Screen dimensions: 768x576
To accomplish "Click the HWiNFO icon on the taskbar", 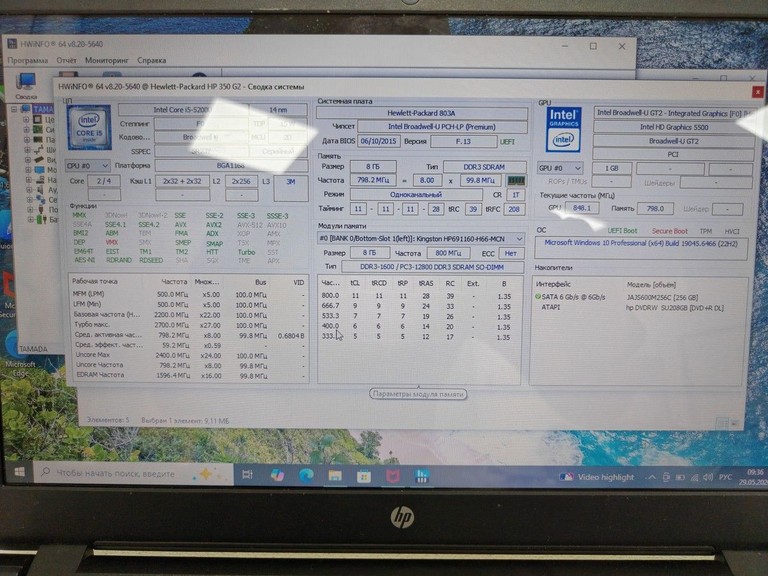I will coord(422,476).
